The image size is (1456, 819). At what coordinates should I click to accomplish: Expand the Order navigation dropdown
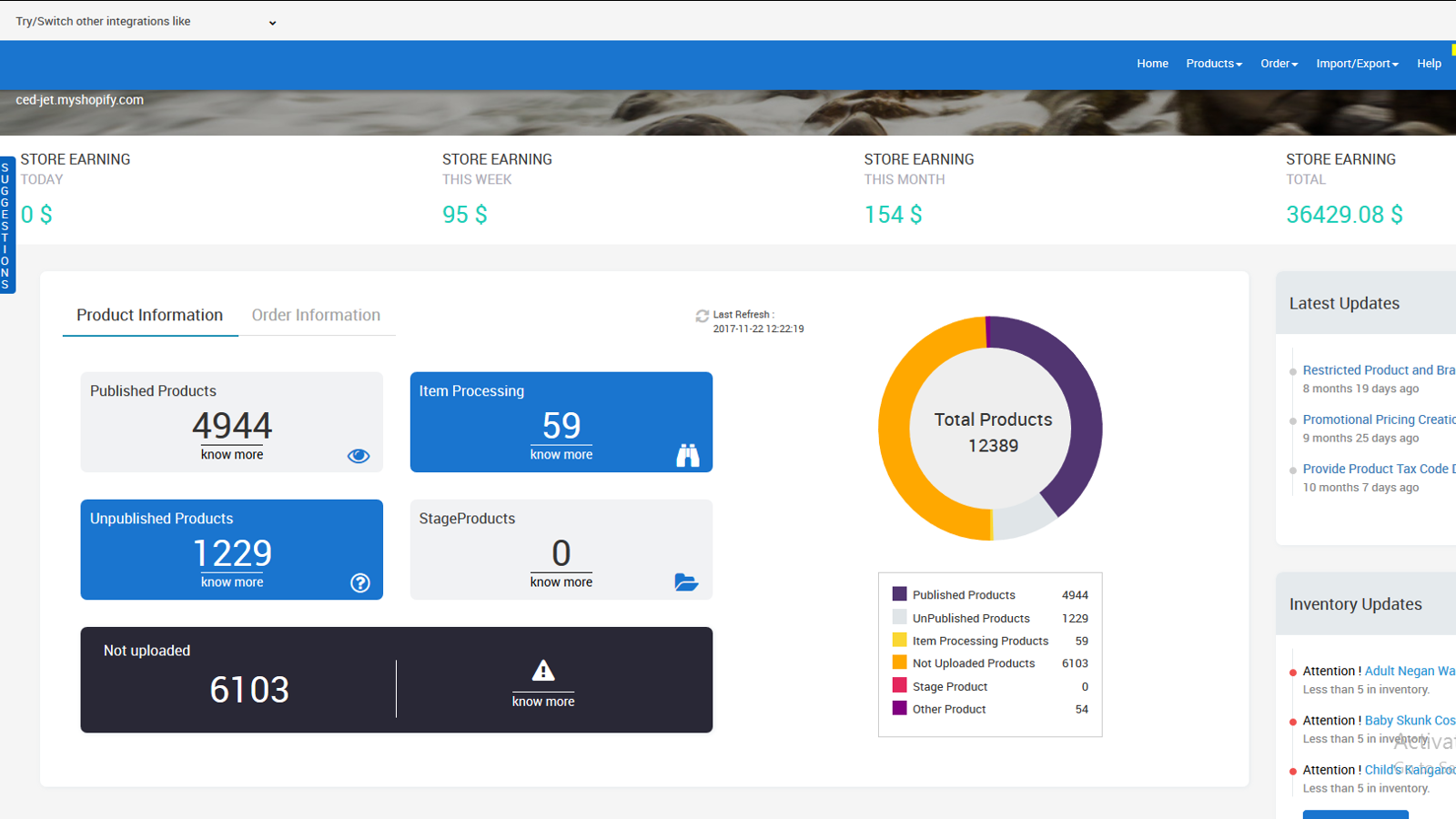click(1279, 64)
